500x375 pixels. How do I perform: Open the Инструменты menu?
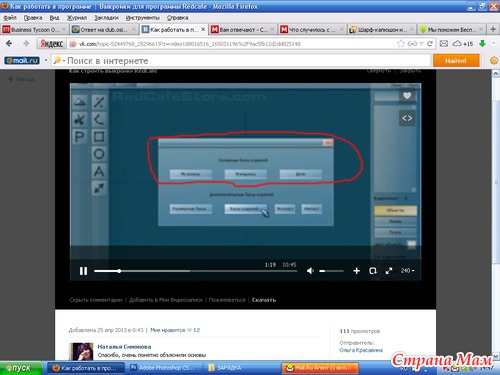tap(142, 18)
